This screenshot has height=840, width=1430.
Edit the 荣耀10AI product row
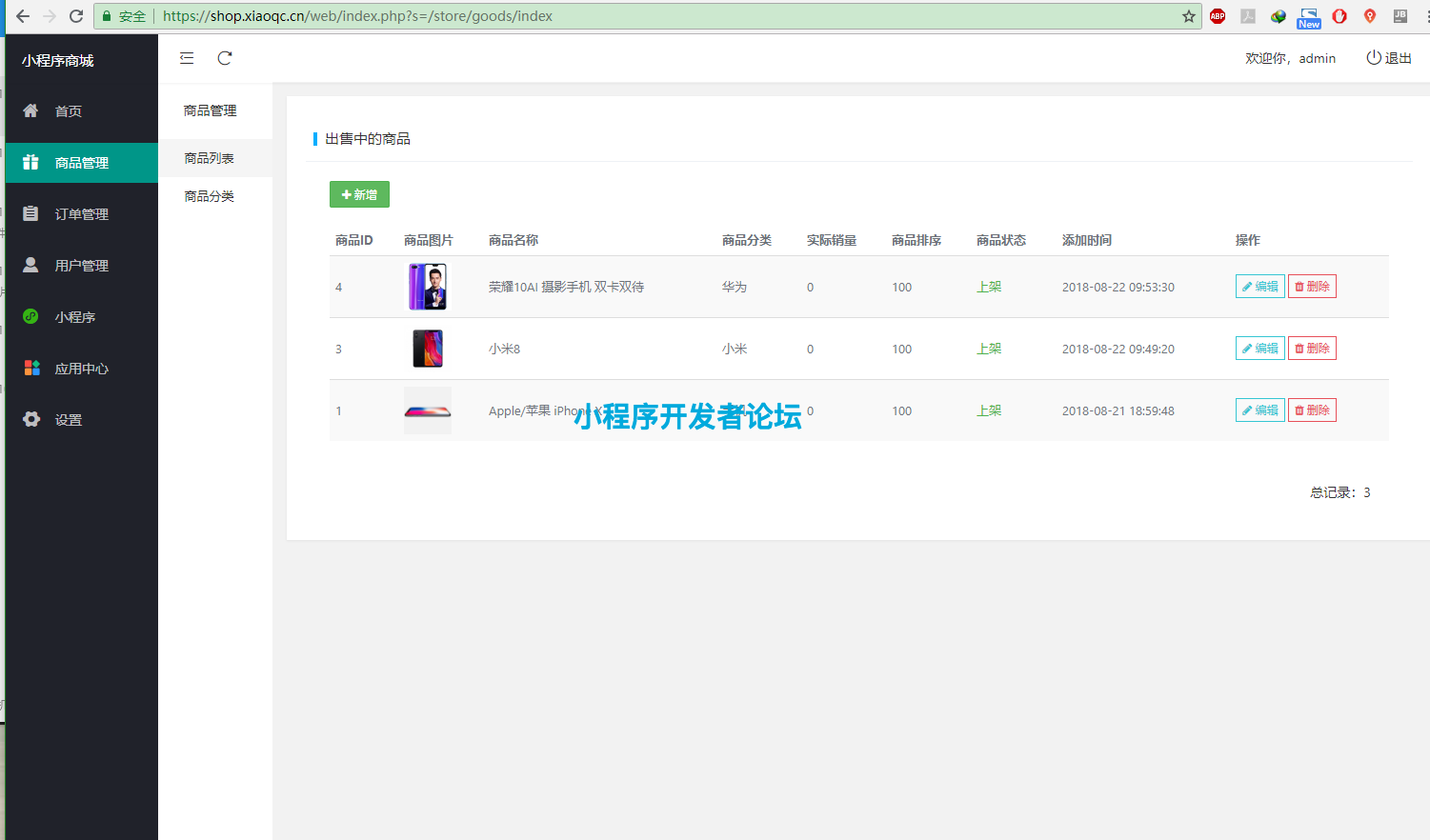[x=1259, y=287]
